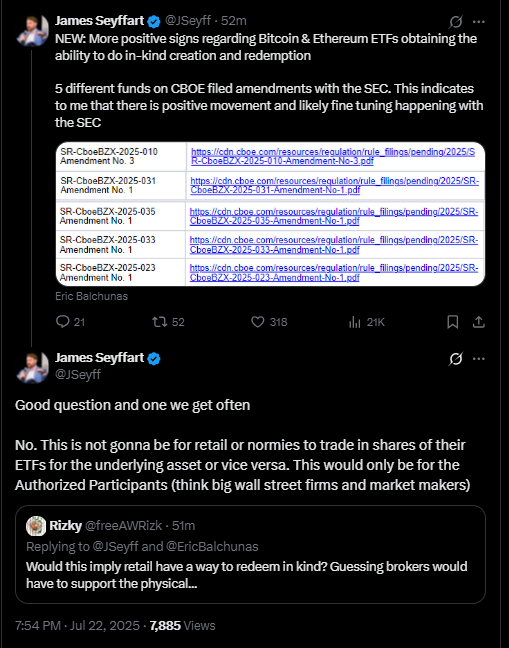
Task: Open SR-CboeBZX-2025-031 Amendment No. 1 link
Action: [334, 186]
